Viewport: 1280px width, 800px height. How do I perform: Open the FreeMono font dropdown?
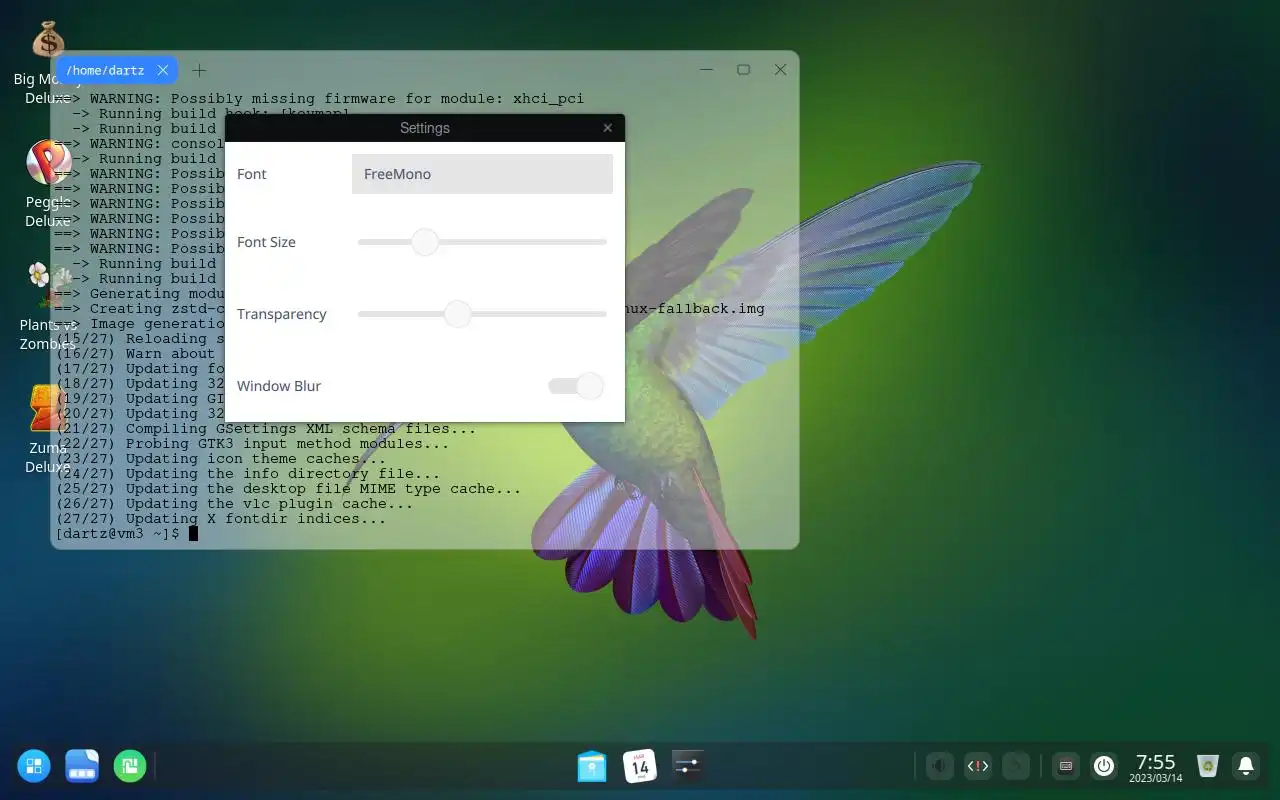(482, 174)
